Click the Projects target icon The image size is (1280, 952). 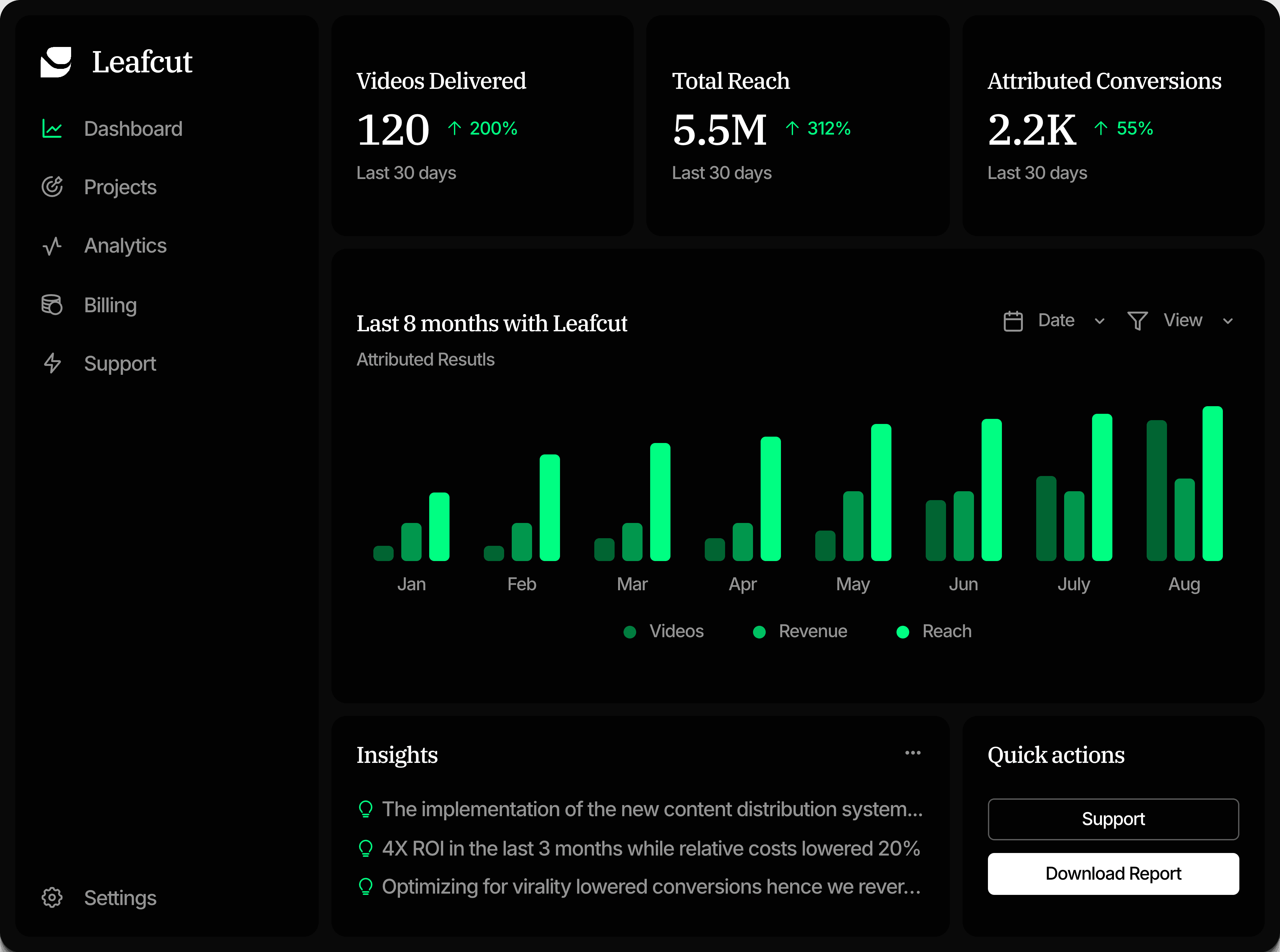click(x=52, y=187)
